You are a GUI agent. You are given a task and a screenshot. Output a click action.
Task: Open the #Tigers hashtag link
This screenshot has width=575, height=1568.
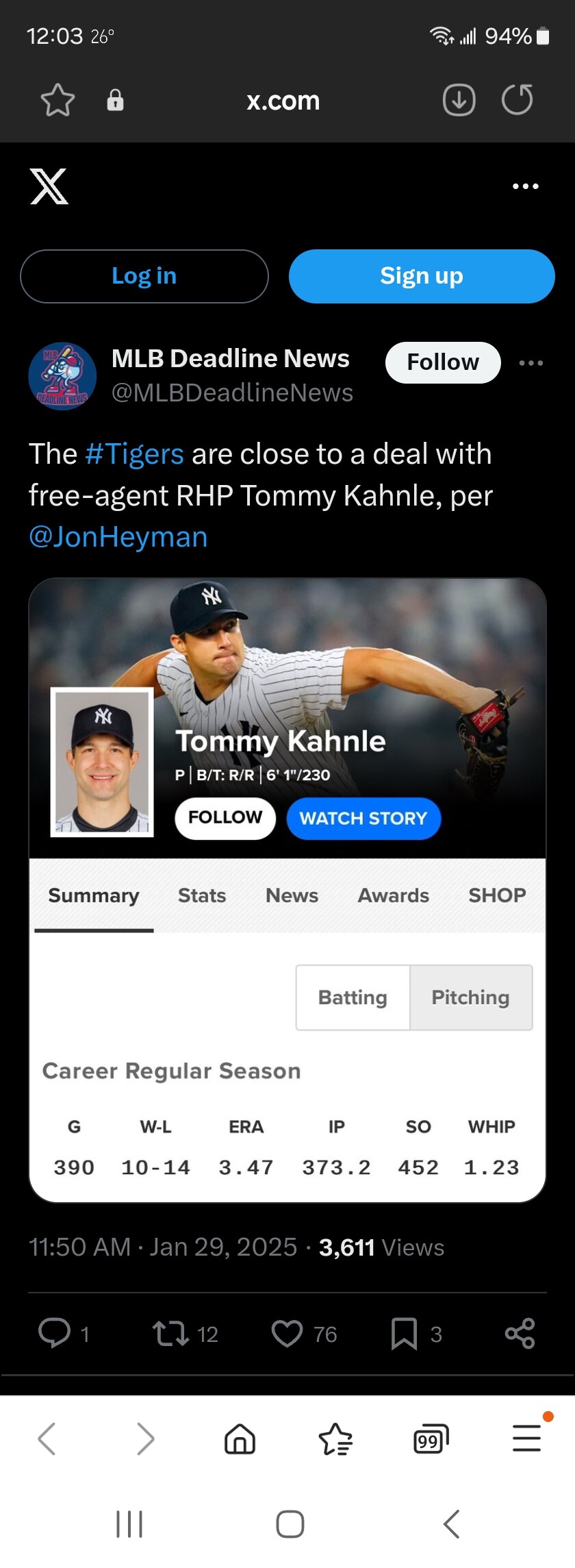135,454
